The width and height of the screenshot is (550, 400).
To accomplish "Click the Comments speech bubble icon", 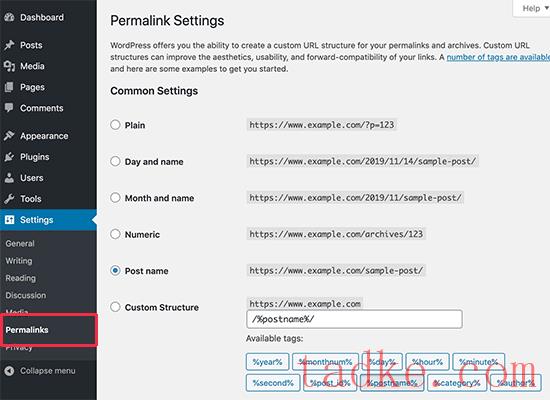I will [x=9, y=108].
